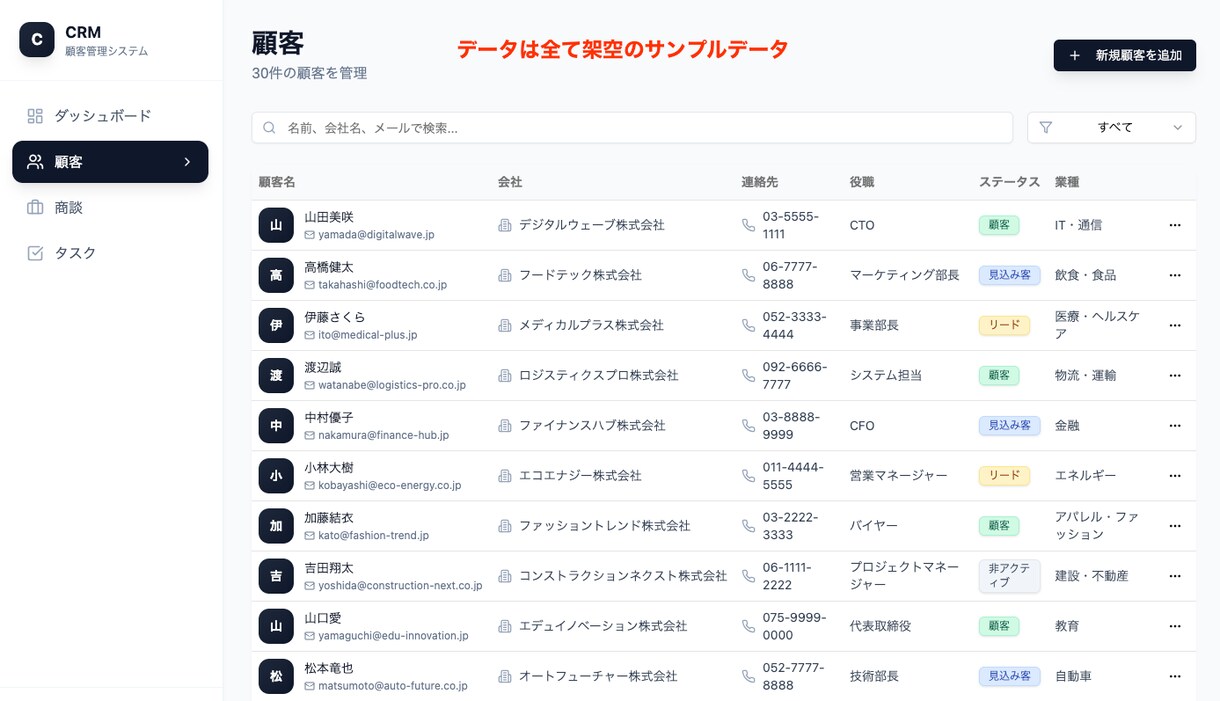
Task: Click the 業種 column header
Action: click(x=1067, y=182)
